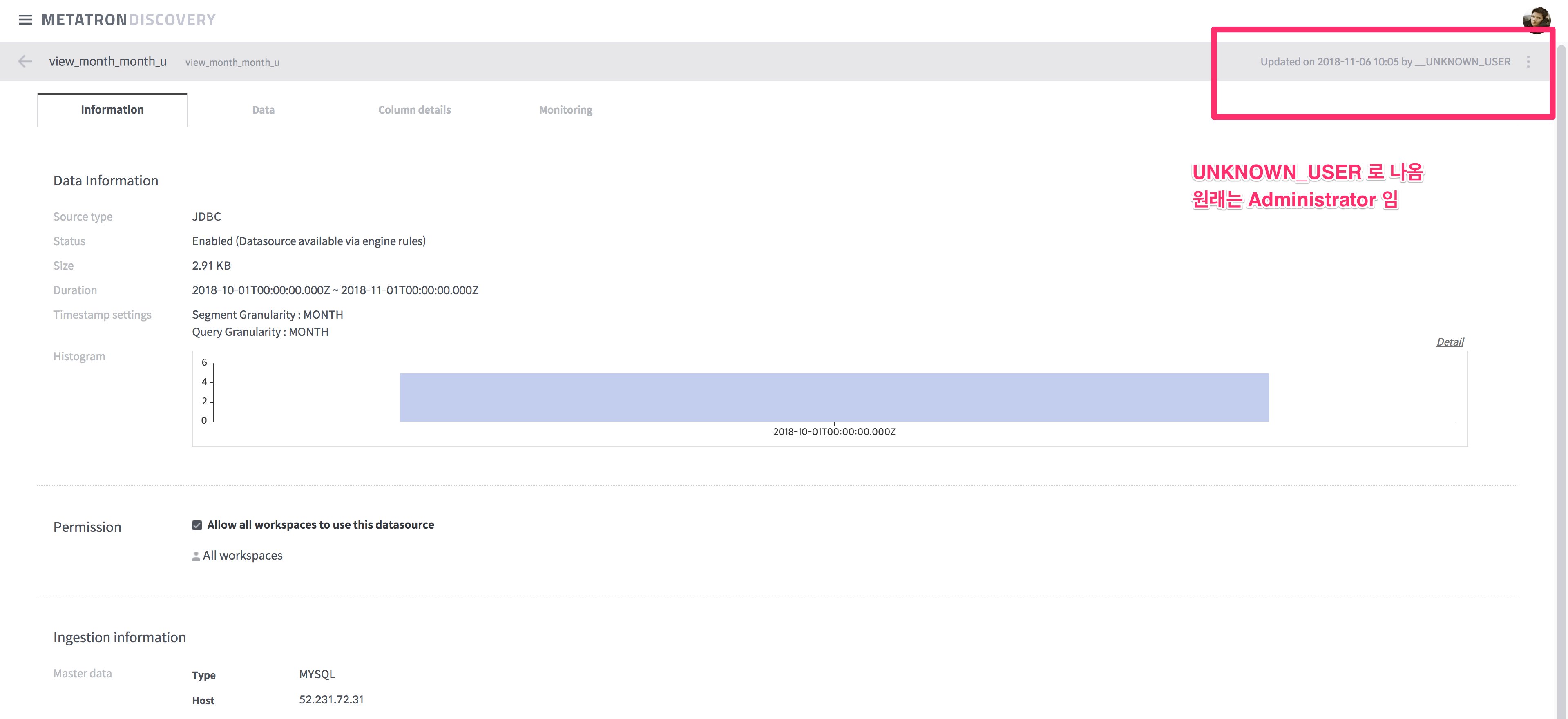Go back using the left arrow
The image size is (1568, 719).
click(25, 62)
